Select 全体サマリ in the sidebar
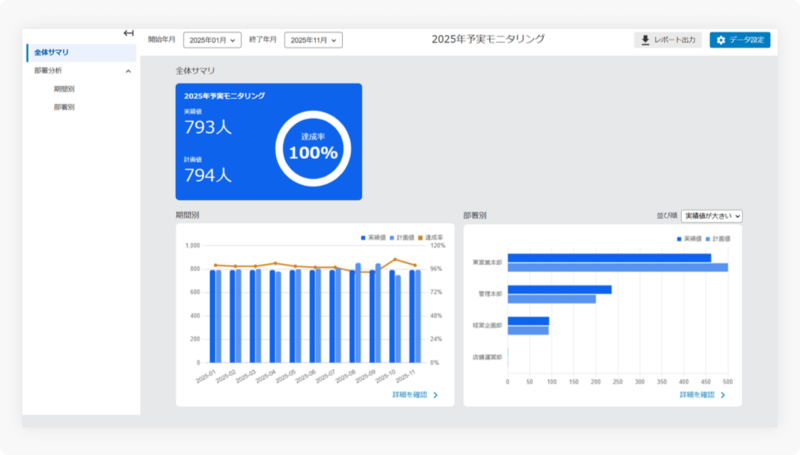Viewport: 800px width, 455px height. point(82,53)
